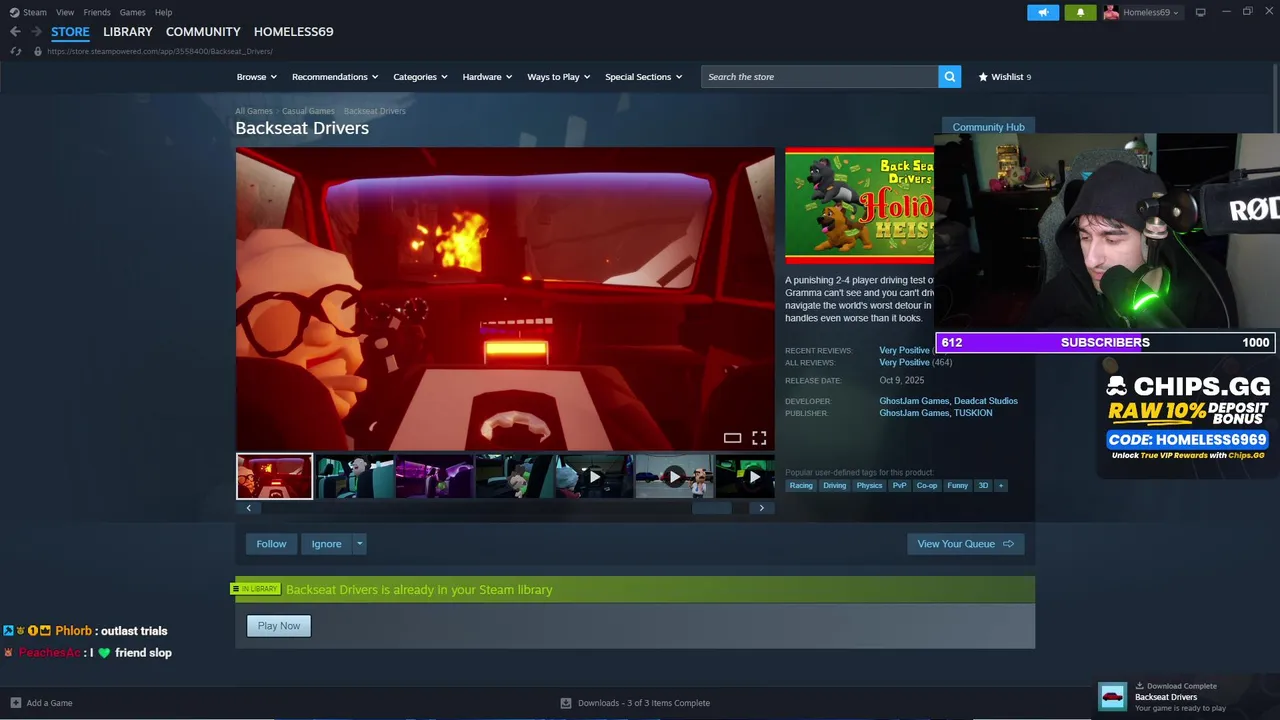This screenshot has width=1280, height=720.
Task: Select the Racing tag
Action: 801,485
